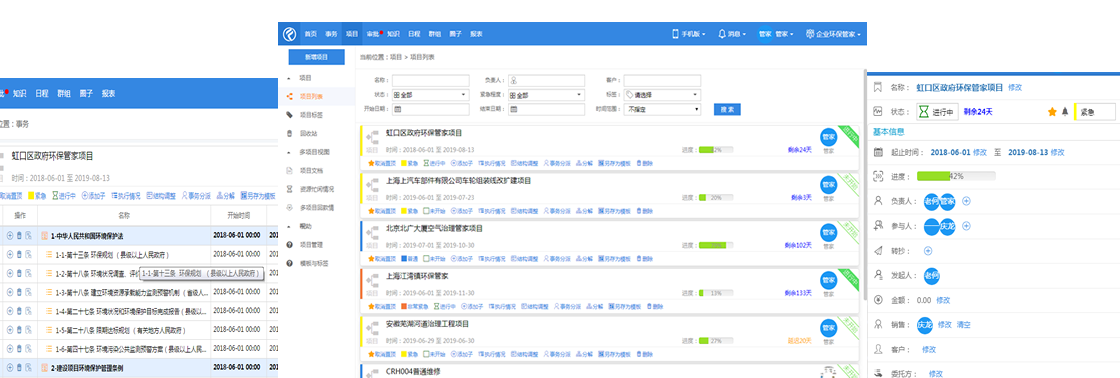The image size is (1120, 378).
Task: Focus the 客户 input field
Action: point(662,81)
